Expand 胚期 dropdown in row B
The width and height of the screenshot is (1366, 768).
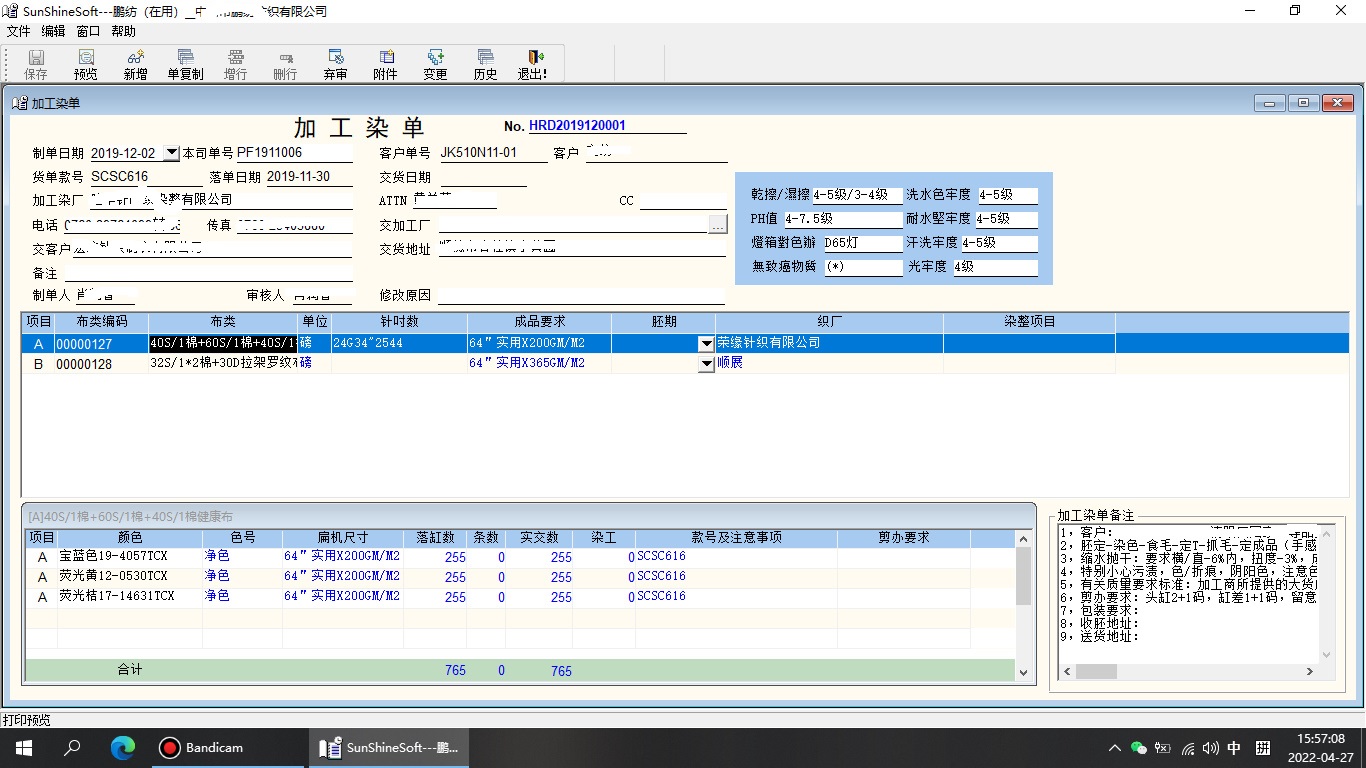pyautogui.click(x=707, y=365)
